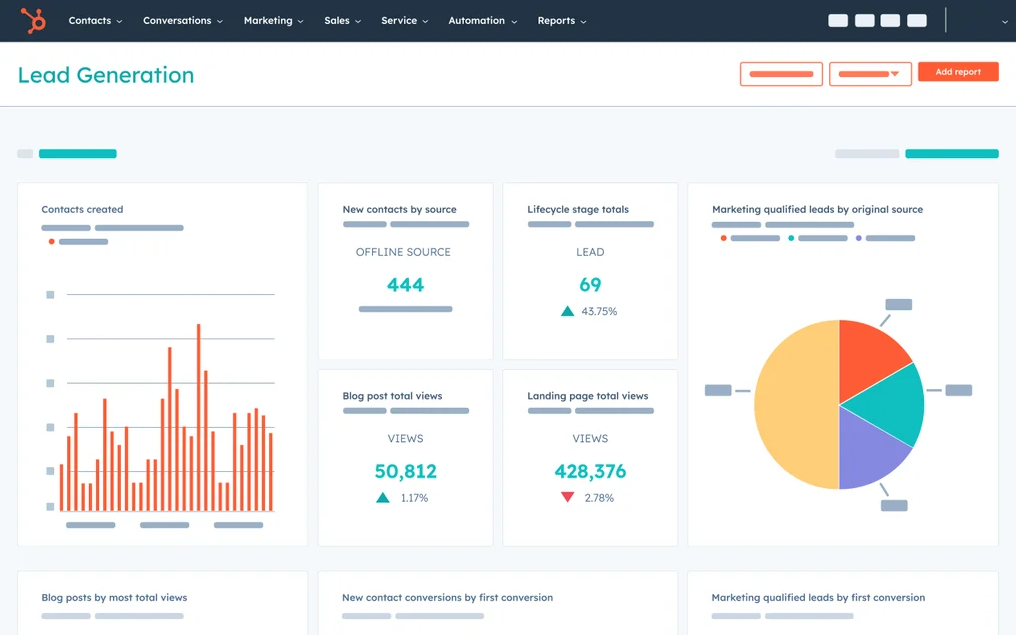Click the Add report button
1016x635 pixels.
point(958,72)
